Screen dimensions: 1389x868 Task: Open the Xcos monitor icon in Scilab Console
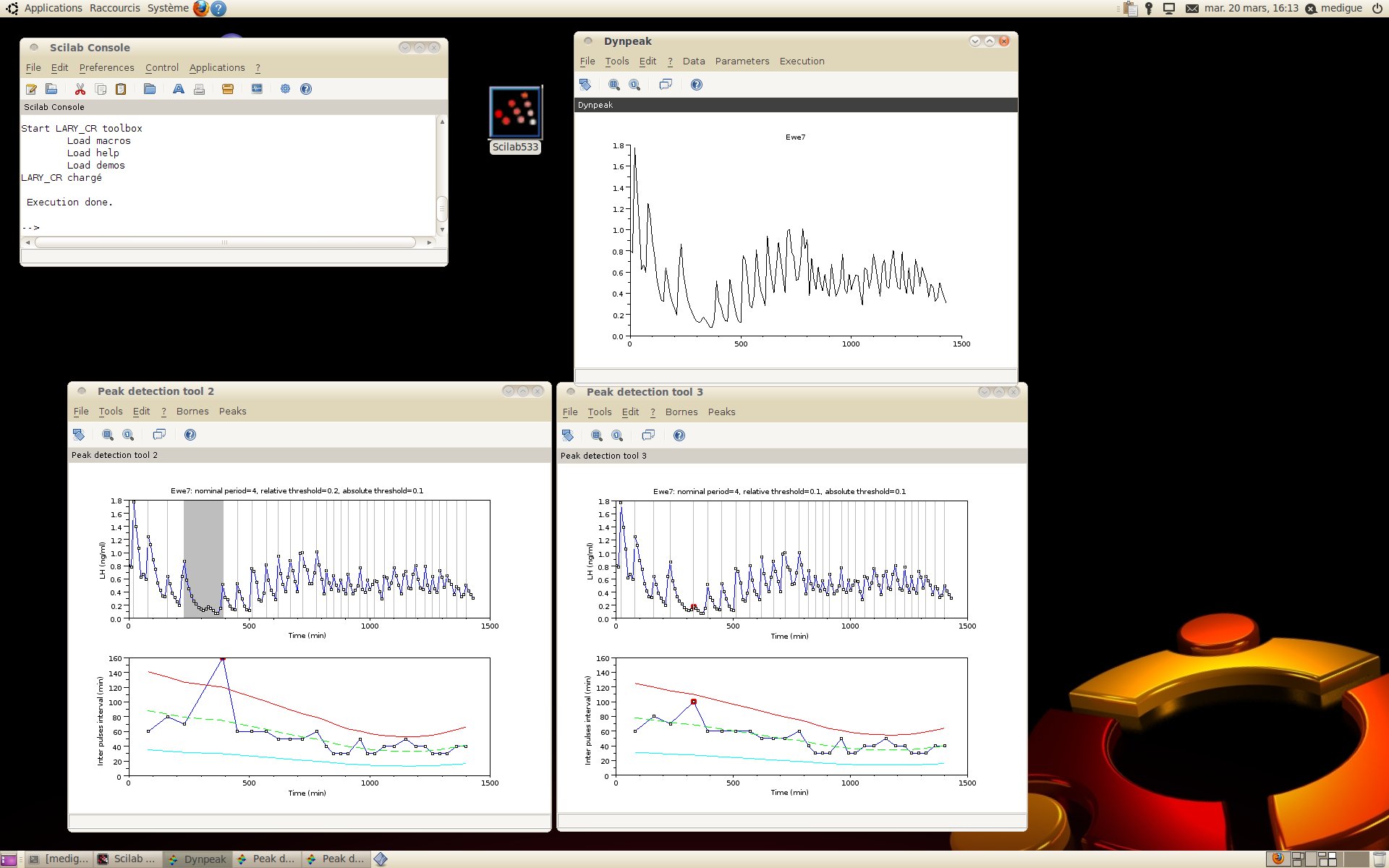pyautogui.click(x=257, y=89)
